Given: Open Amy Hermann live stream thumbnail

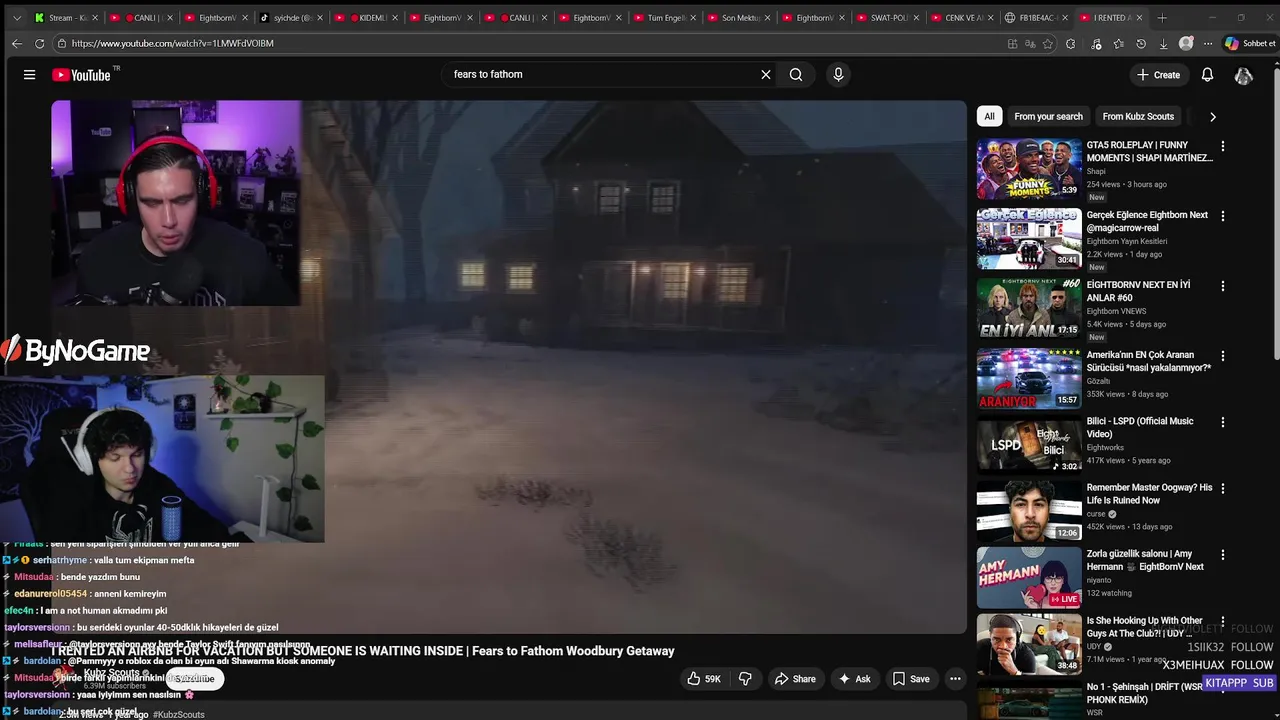Looking at the screenshot, I should [1029, 578].
